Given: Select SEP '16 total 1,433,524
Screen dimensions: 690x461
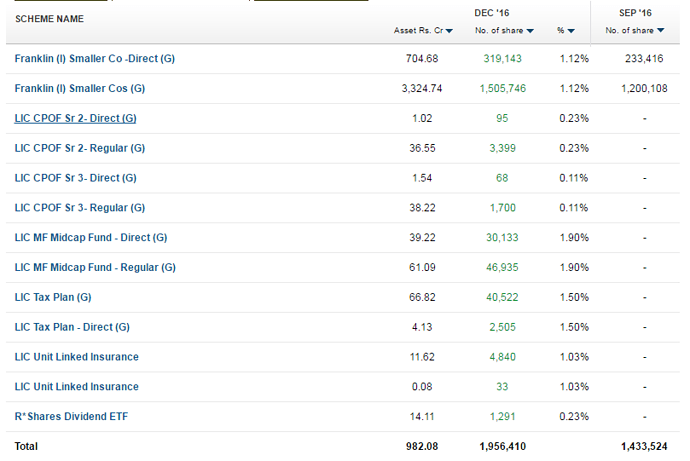Looking at the screenshot, I should pyautogui.click(x=644, y=446).
